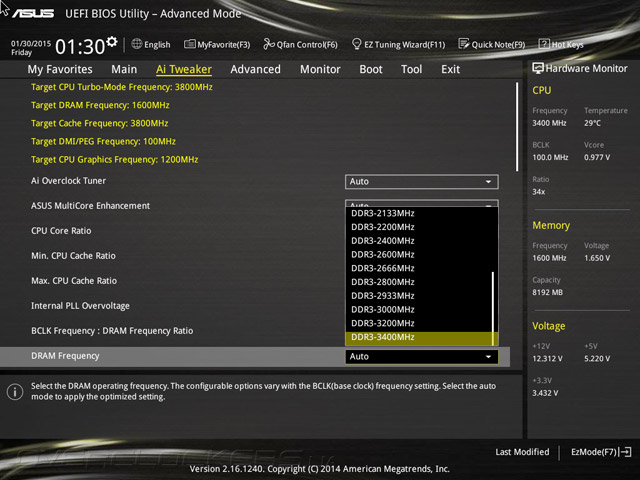Click the Qfan Control fan icon
This screenshot has width=640, height=480.
269,44
